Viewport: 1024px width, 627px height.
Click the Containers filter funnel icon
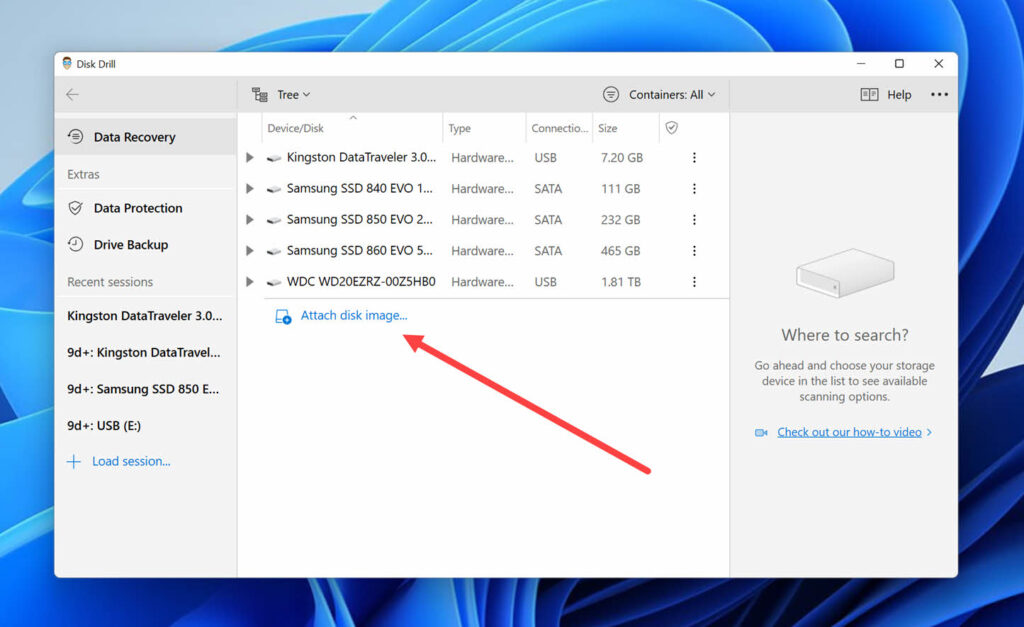pyautogui.click(x=610, y=94)
